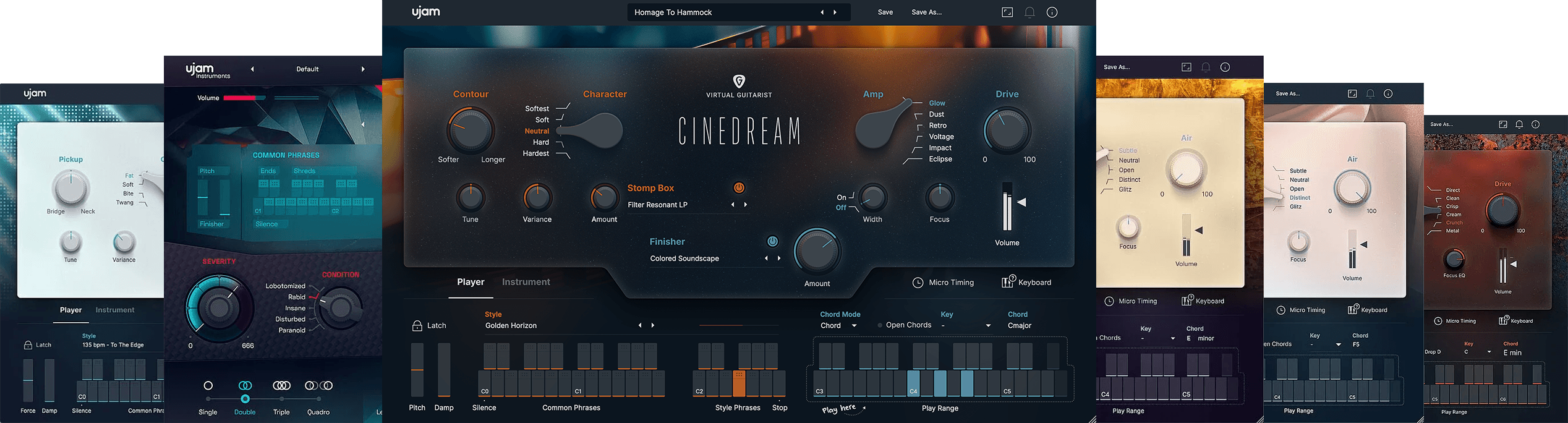Image resolution: width=1568 pixels, height=423 pixels.
Task: Open Micro Timing in the Cinedream window
Action: (943, 283)
